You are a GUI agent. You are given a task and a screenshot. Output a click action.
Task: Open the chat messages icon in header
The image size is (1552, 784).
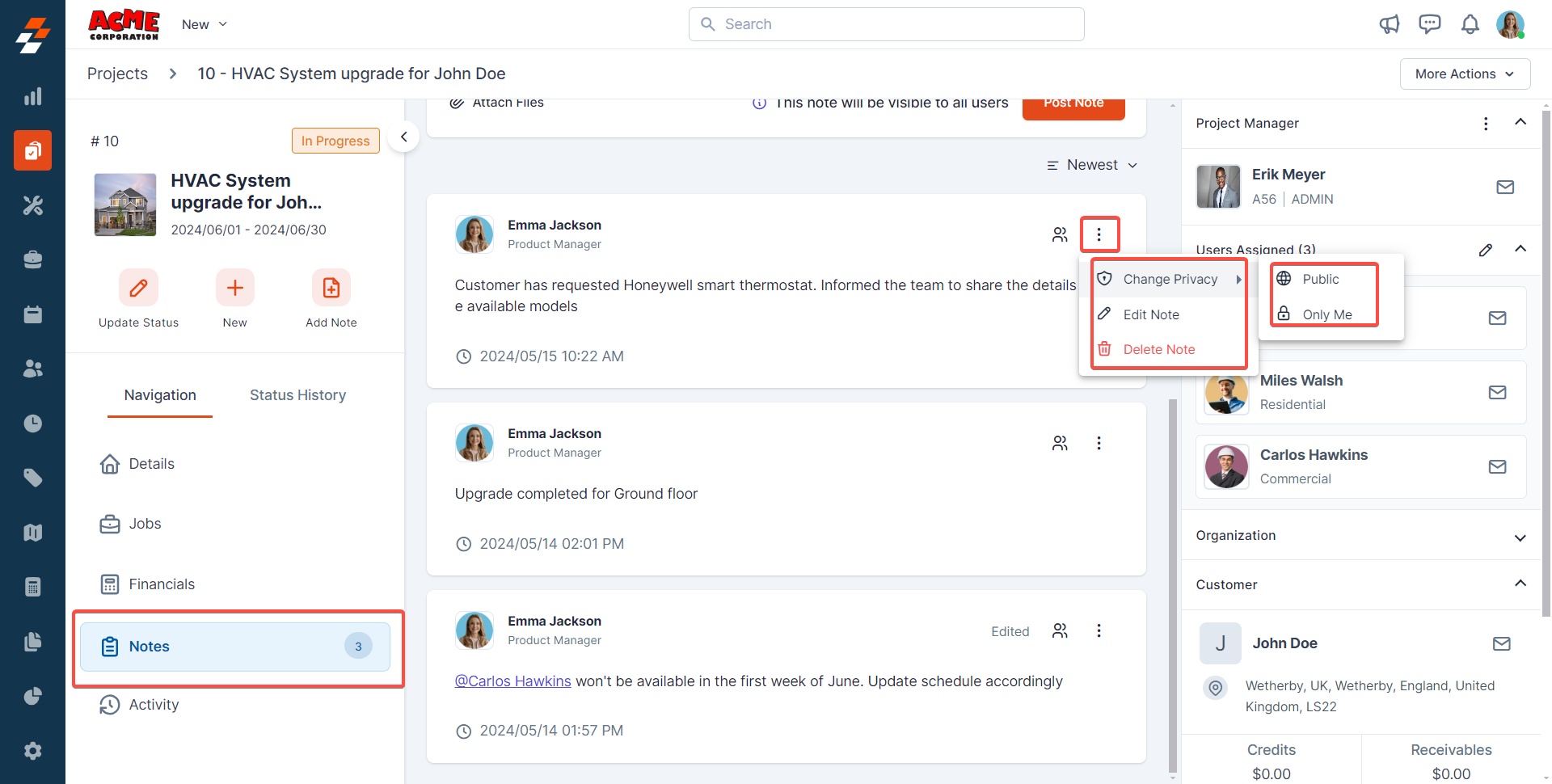1430,24
